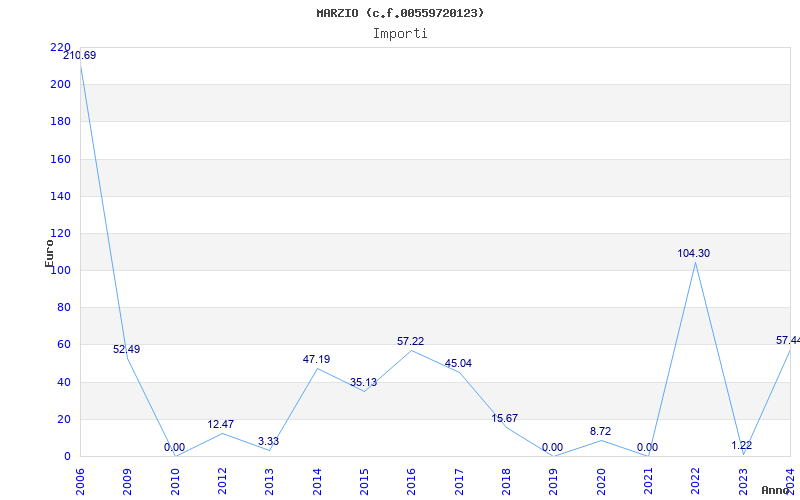Select the 210.69 data label
The image size is (800, 500).
pos(80,56)
